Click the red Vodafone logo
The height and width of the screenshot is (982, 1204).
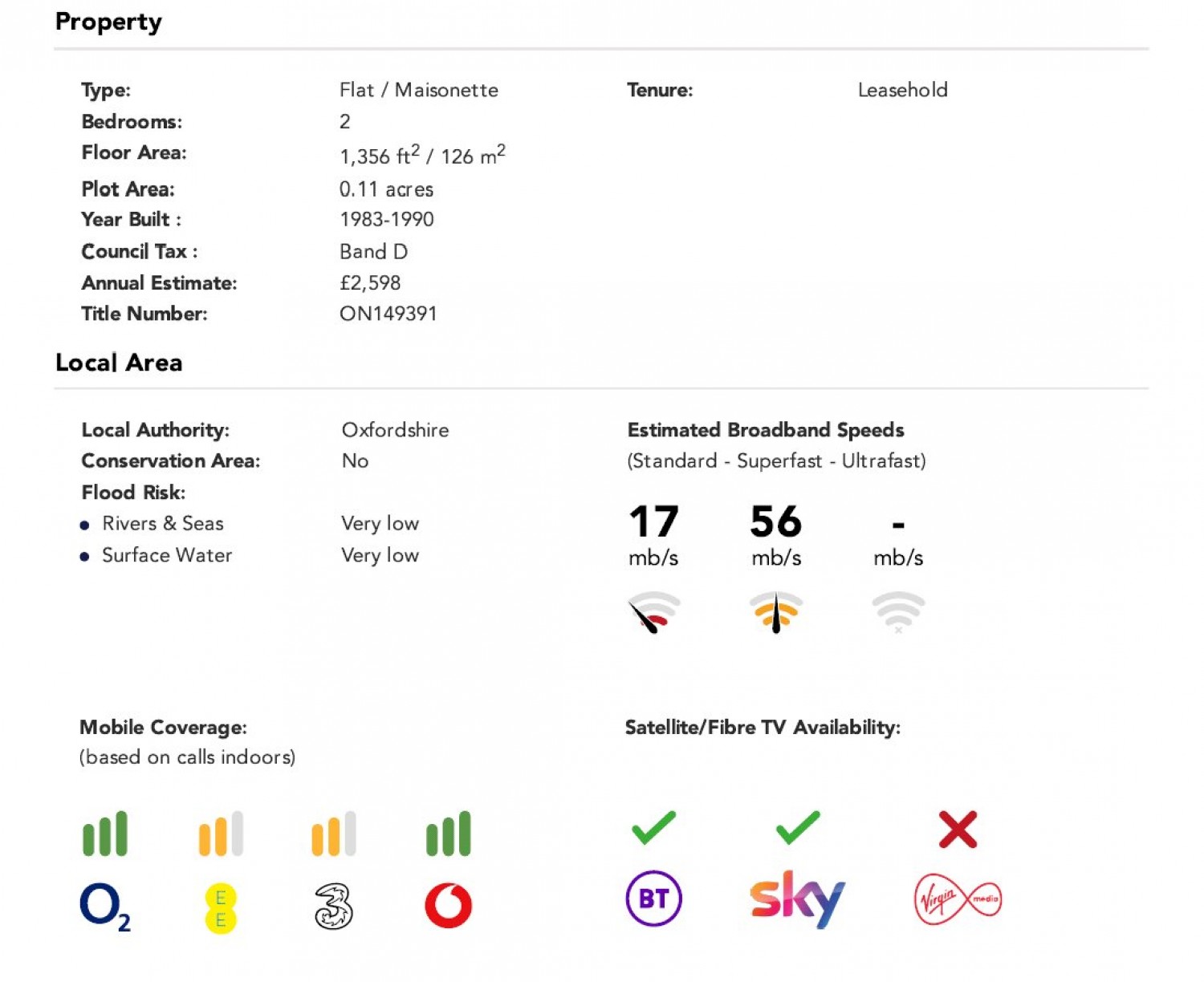tap(448, 906)
